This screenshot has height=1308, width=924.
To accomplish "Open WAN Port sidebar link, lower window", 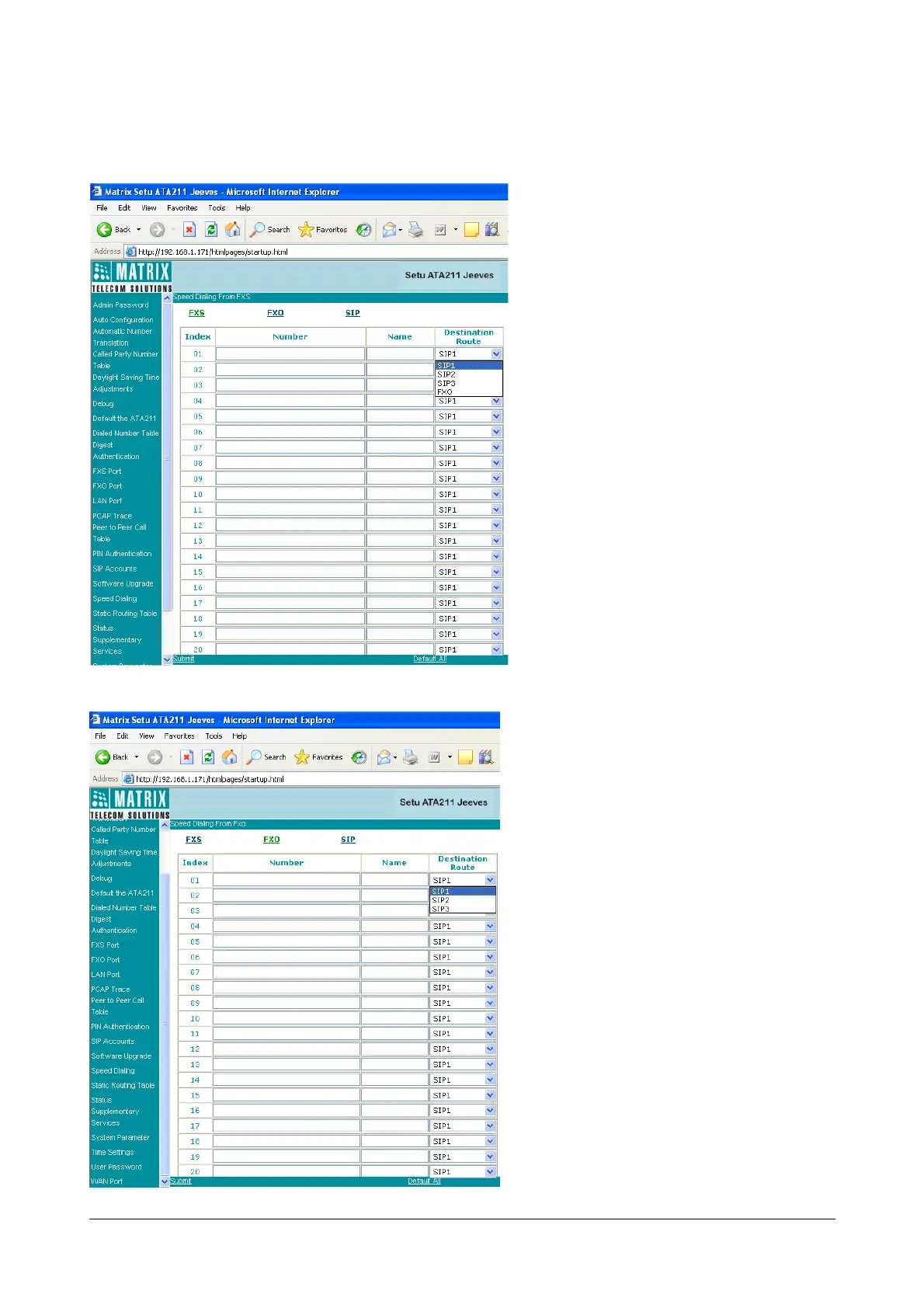I will (x=107, y=1181).
